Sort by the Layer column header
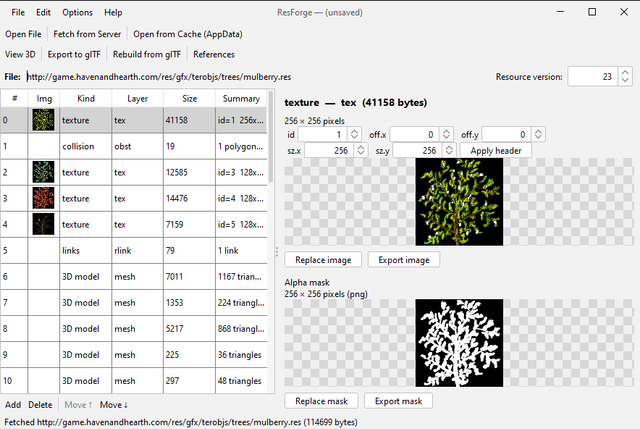640x429 pixels. [138, 98]
